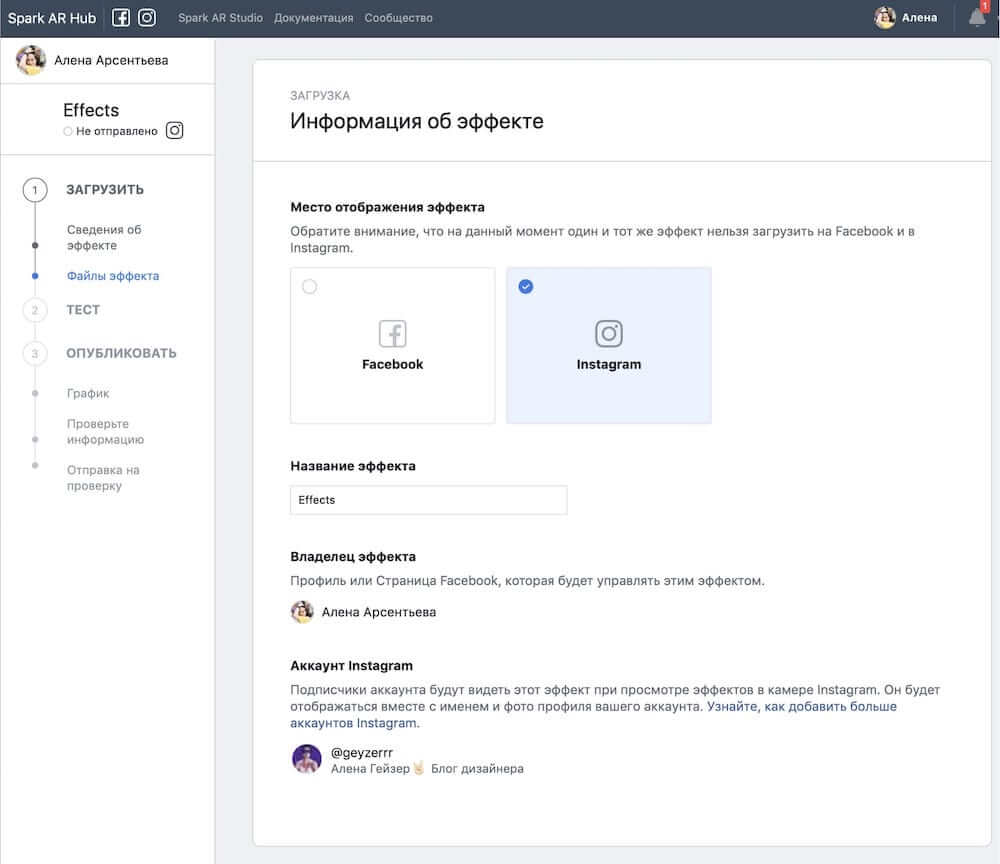
Task: Go to Сообщество in top navigation
Action: (398, 18)
